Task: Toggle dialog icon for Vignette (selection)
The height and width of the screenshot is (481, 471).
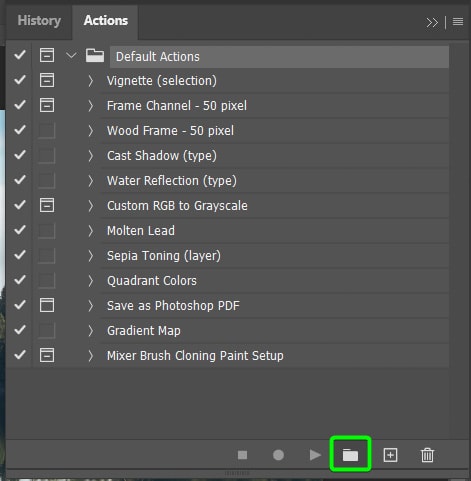Action: click(x=47, y=80)
